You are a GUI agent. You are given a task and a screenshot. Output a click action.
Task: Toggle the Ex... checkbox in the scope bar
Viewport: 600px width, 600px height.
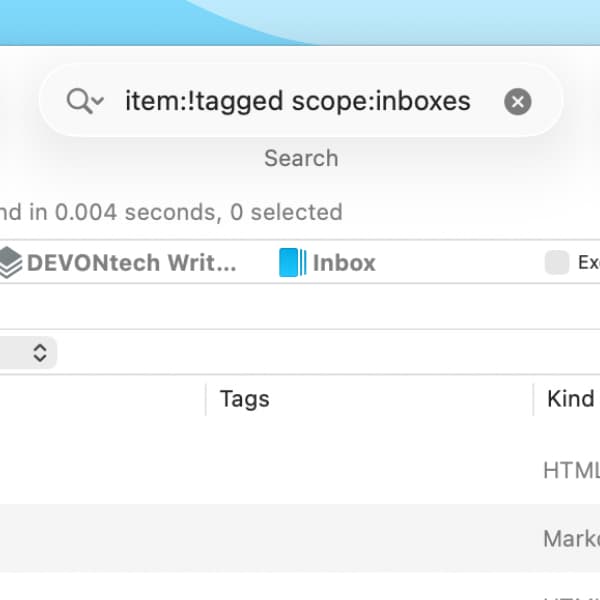point(556,263)
